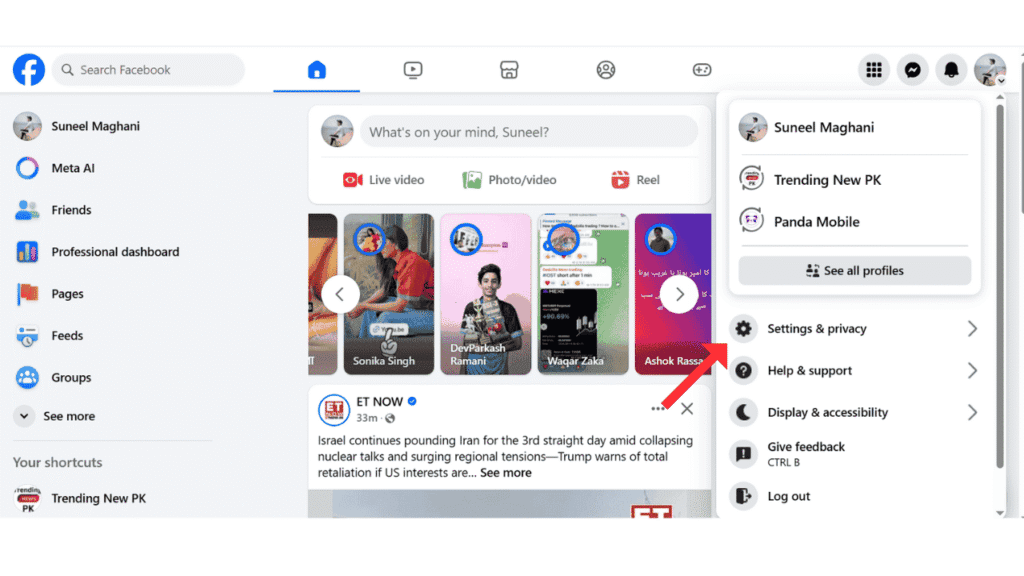This screenshot has height=576, width=1024.
Task: Select the Home icon
Action: [x=316, y=70]
